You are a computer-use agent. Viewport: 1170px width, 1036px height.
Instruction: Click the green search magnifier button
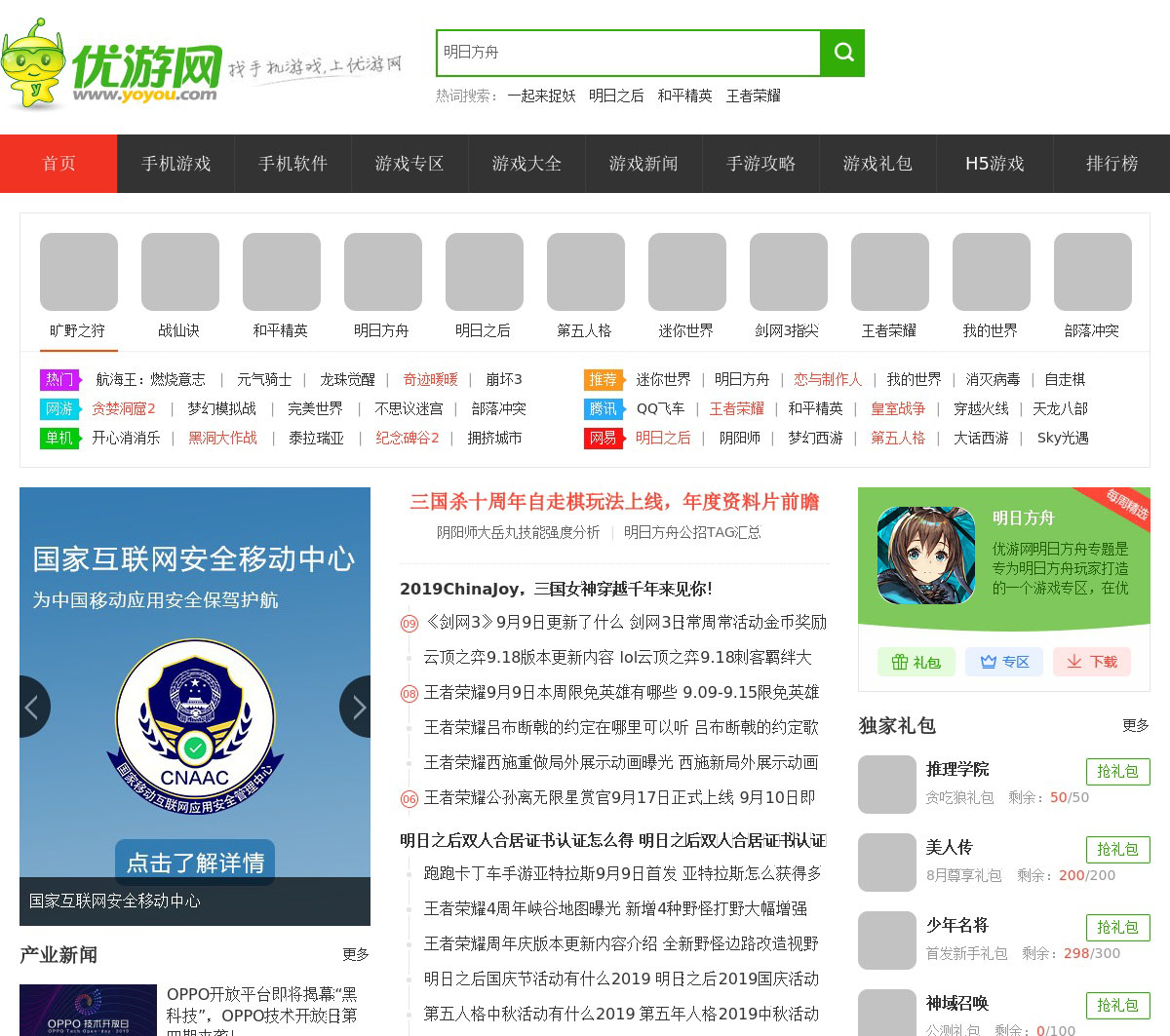842,53
